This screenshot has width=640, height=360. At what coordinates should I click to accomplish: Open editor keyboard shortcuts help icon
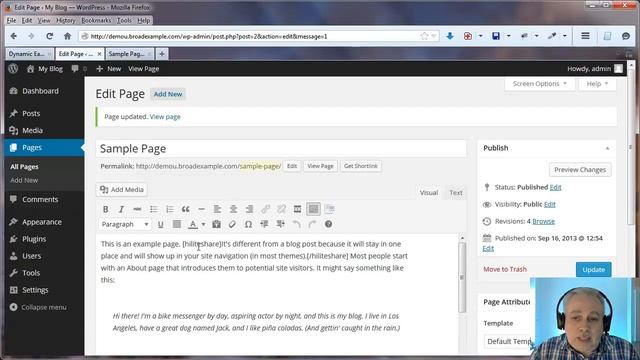pyautogui.click(x=329, y=224)
